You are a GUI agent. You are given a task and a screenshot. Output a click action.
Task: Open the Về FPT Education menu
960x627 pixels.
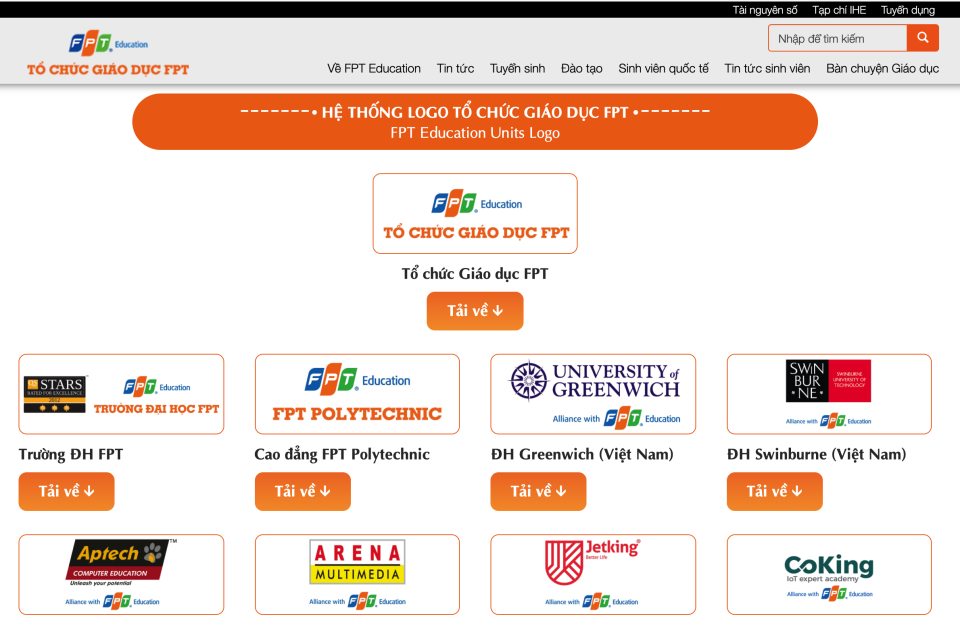point(374,69)
